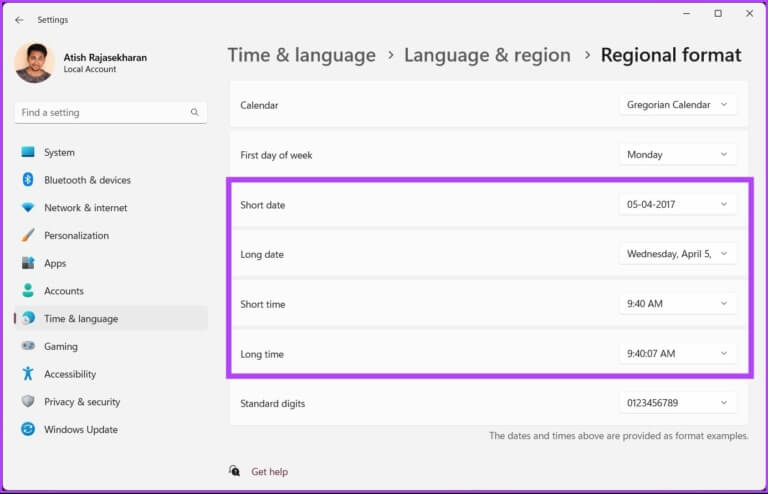Open the Short date format dropdown
The width and height of the screenshot is (768, 494).
677,205
